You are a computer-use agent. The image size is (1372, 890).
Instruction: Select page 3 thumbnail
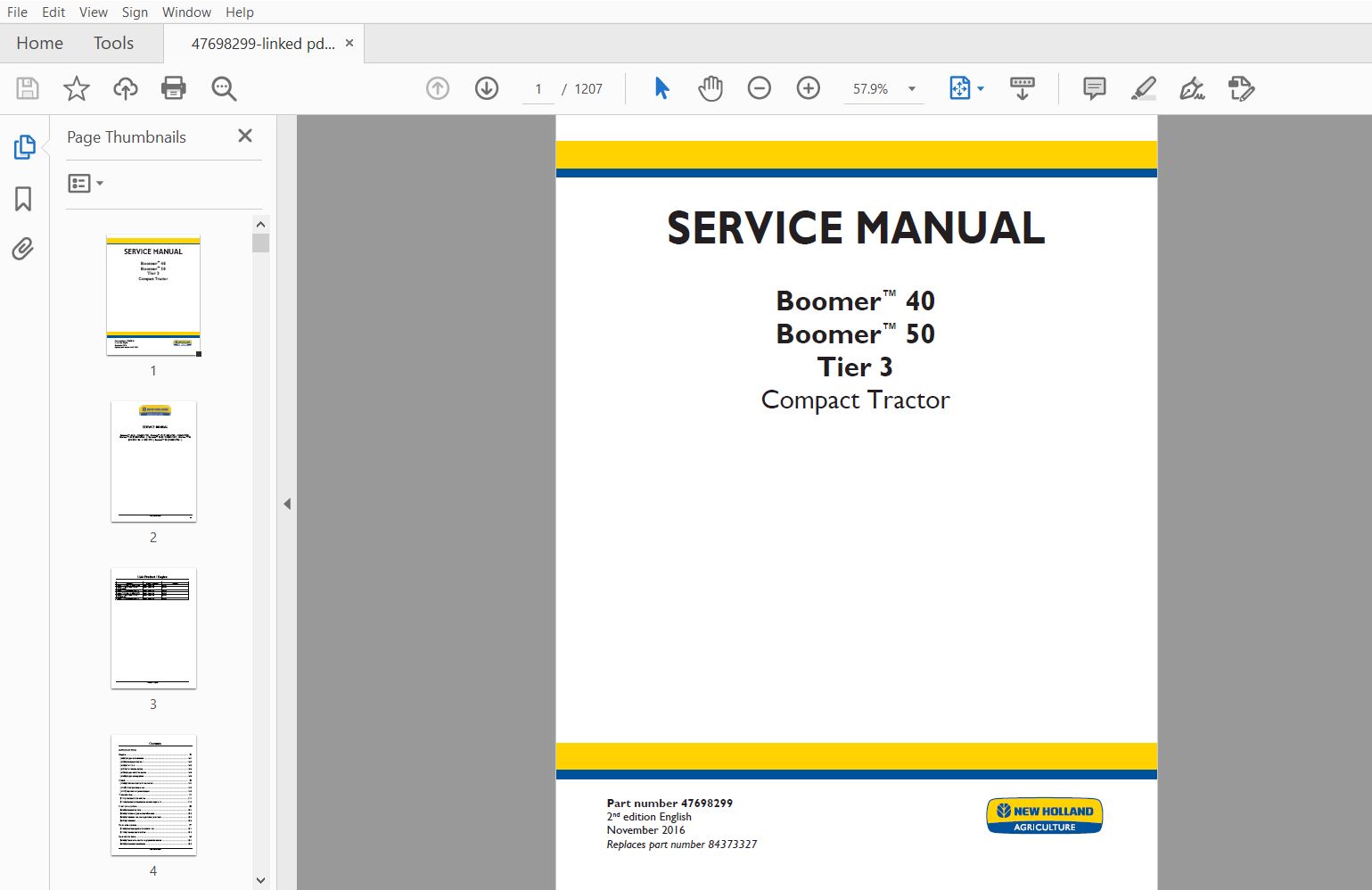(153, 628)
